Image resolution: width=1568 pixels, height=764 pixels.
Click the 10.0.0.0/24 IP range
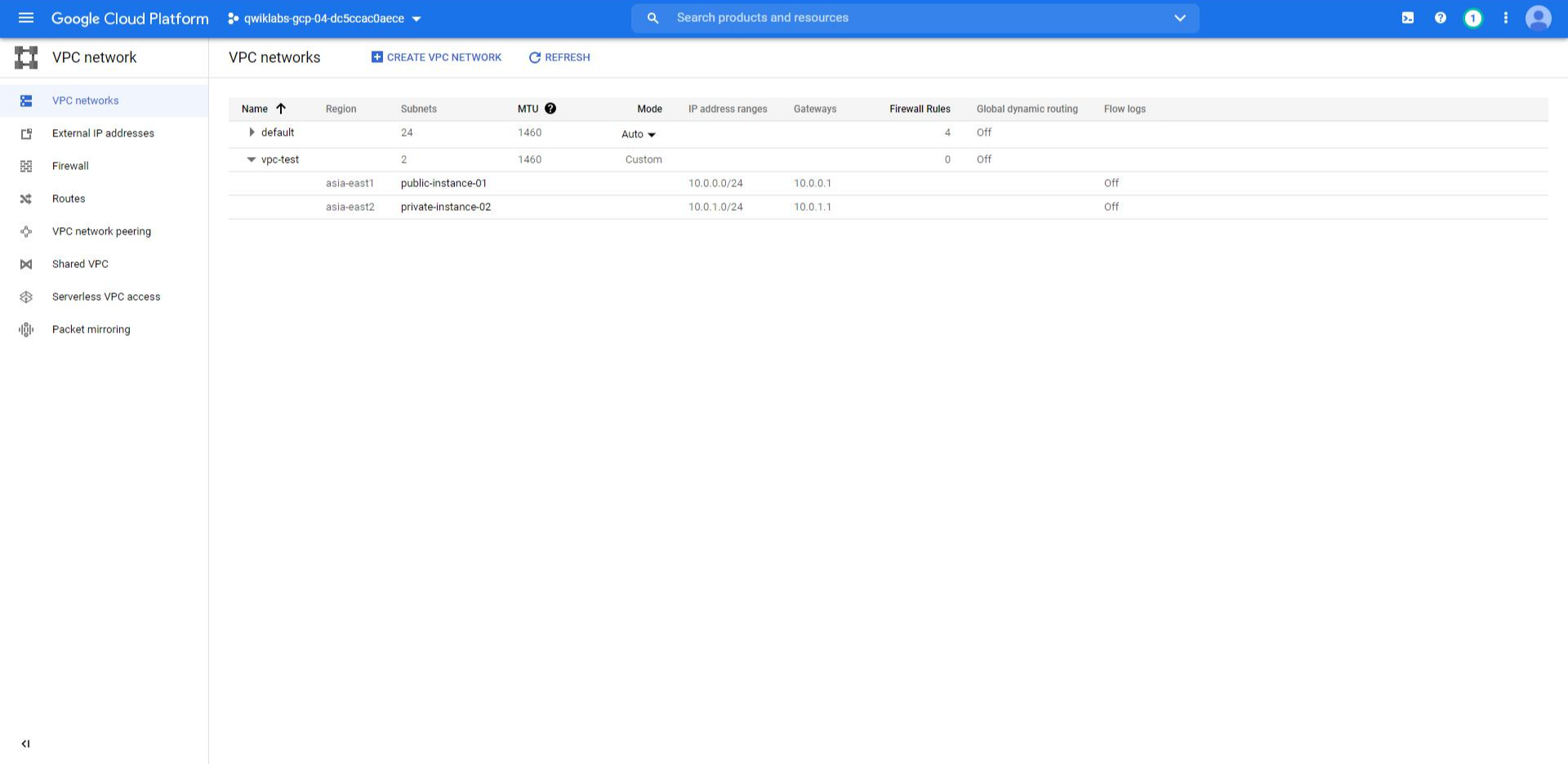715,183
